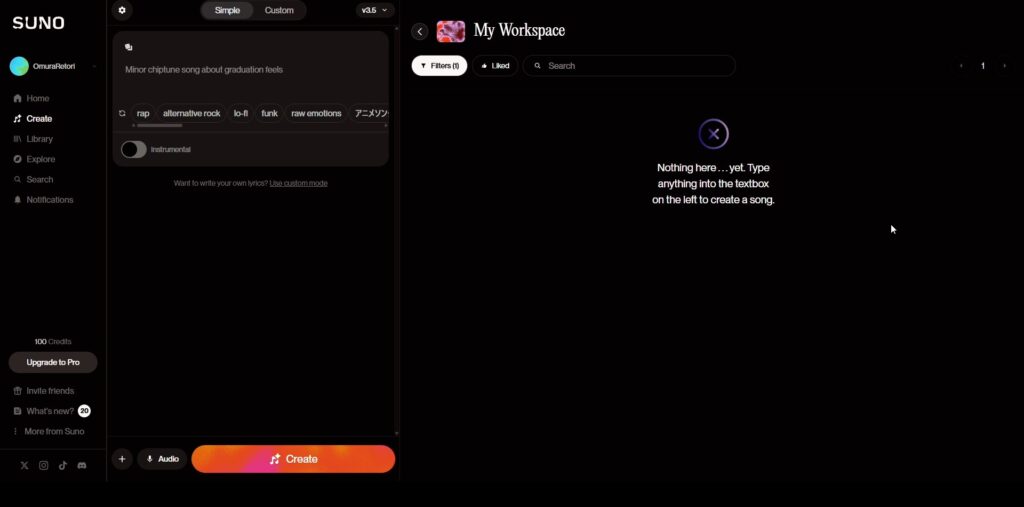
Task: Toggle the Liked filter button
Action: (x=495, y=66)
